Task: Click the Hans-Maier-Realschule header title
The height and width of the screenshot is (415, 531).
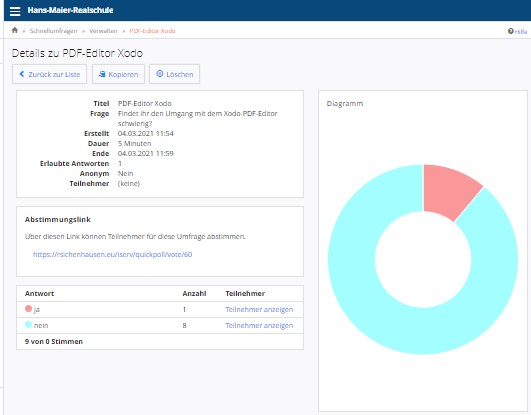Action: click(x=70, y=10)
